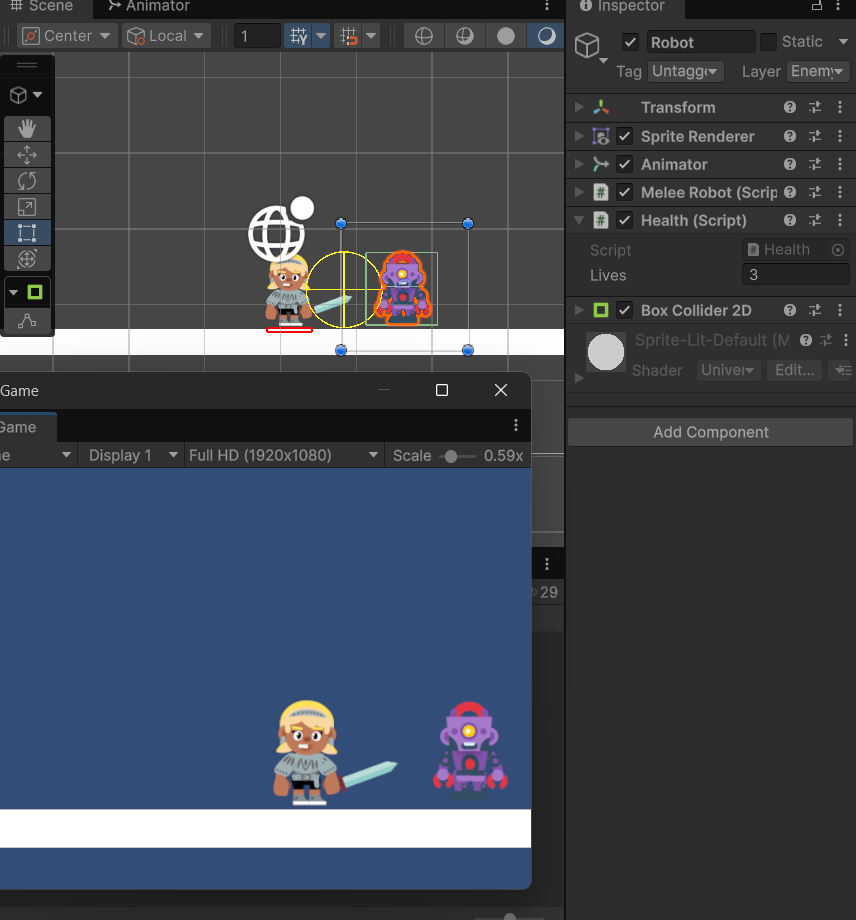Open the Static flags dropdown arrow
The image size is (856, 920).
coord(843,42)
